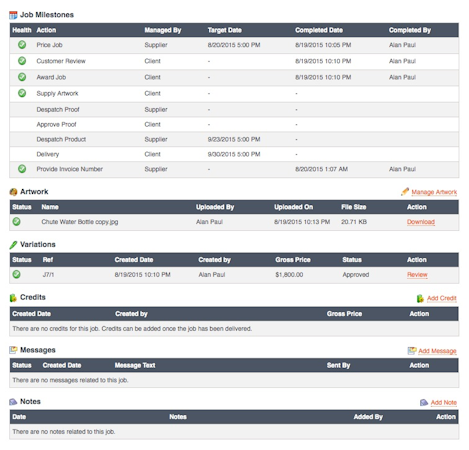
Task: Open the Add Message link
Action: [x=437, y=351]
